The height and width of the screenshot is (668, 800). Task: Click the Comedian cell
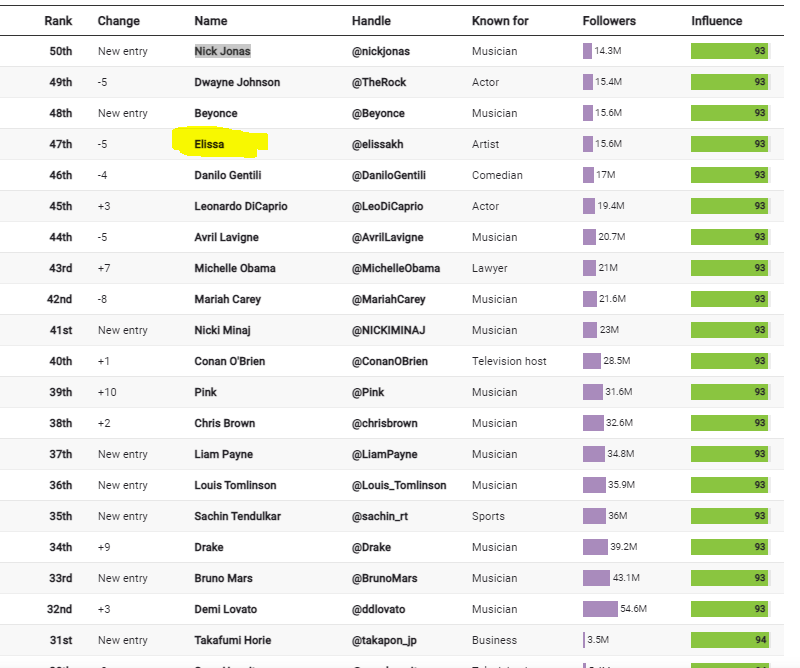pyautogui.click(x=497, y=176)
